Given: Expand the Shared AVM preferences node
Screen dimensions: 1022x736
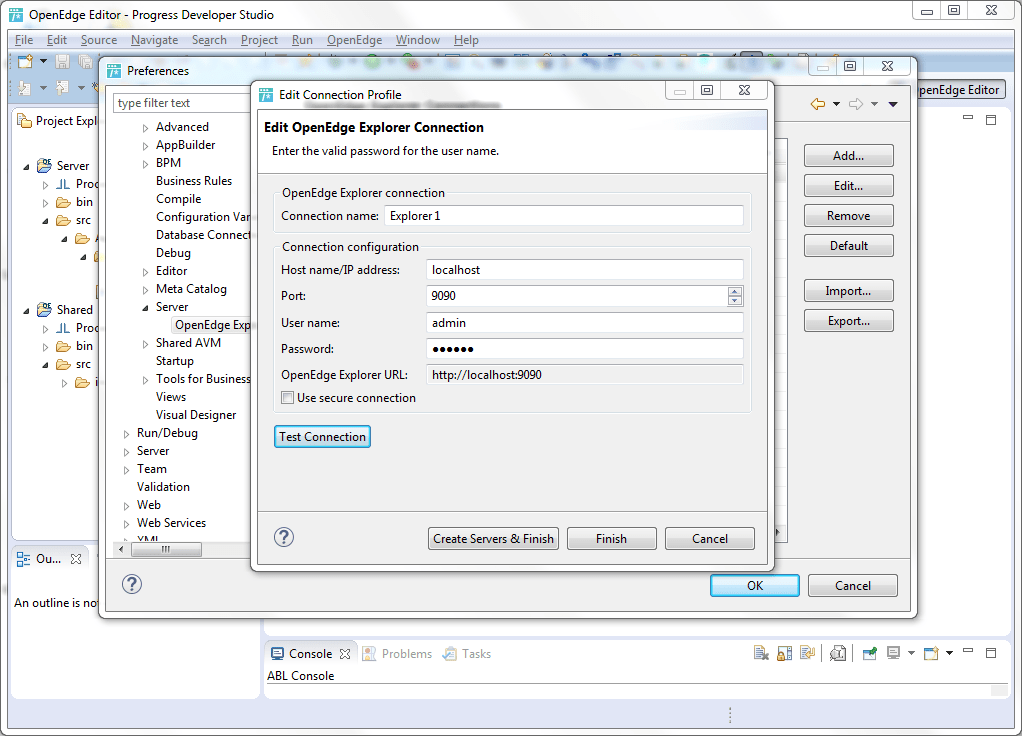Looking at the screenshot, I should pyautogui.click(x=145, y=344).
